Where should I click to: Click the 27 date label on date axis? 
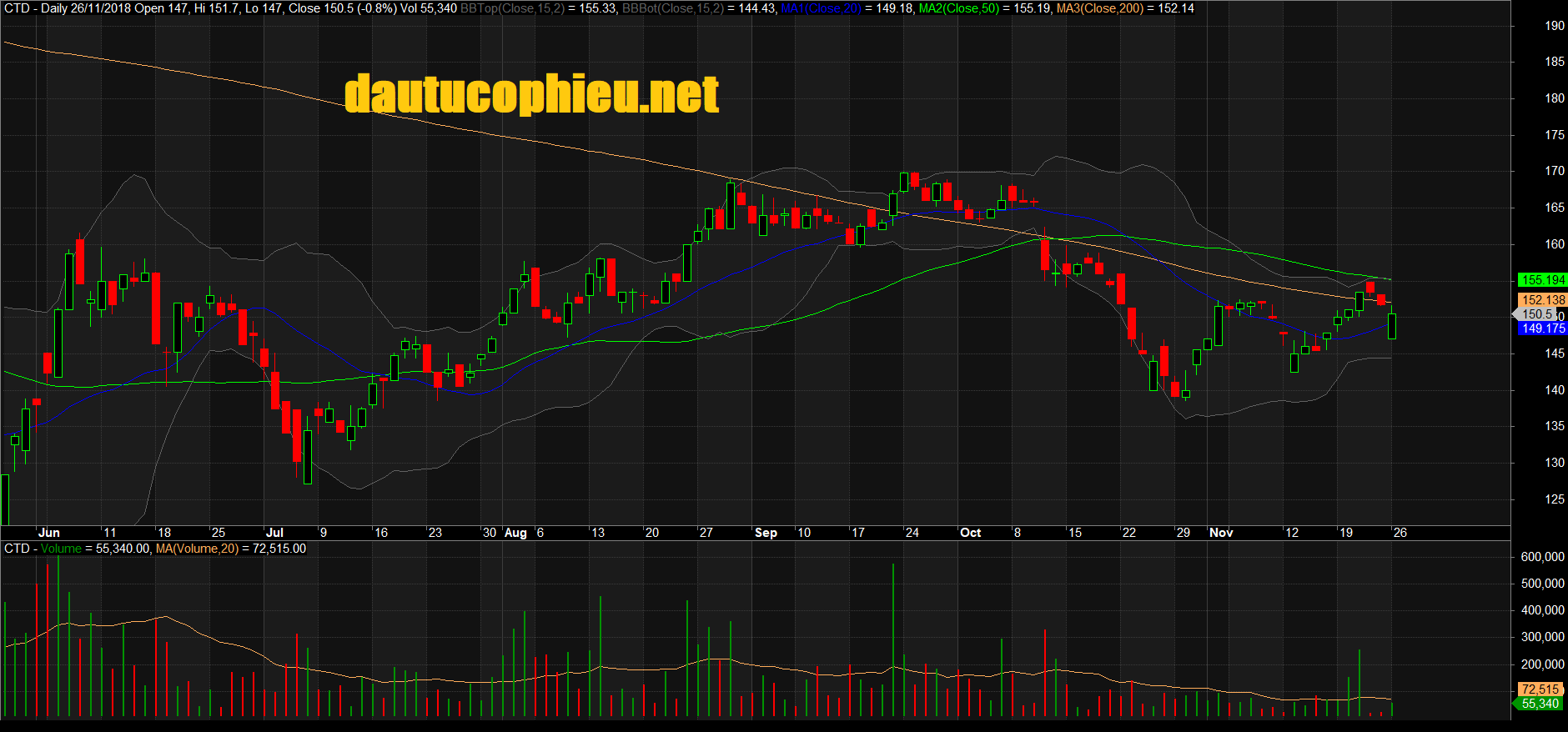point(706,533)
